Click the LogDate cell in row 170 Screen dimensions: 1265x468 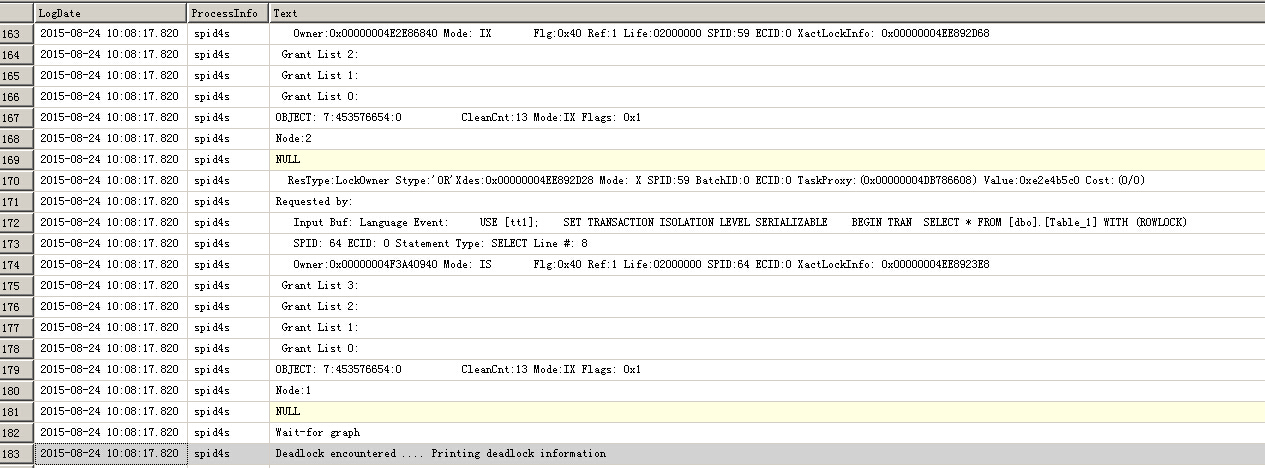click(111, 180)
